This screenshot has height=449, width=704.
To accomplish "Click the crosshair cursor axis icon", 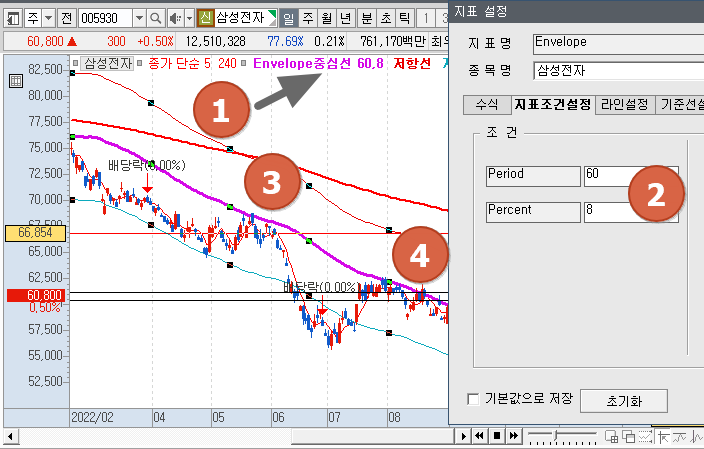I will click(663, 436).
